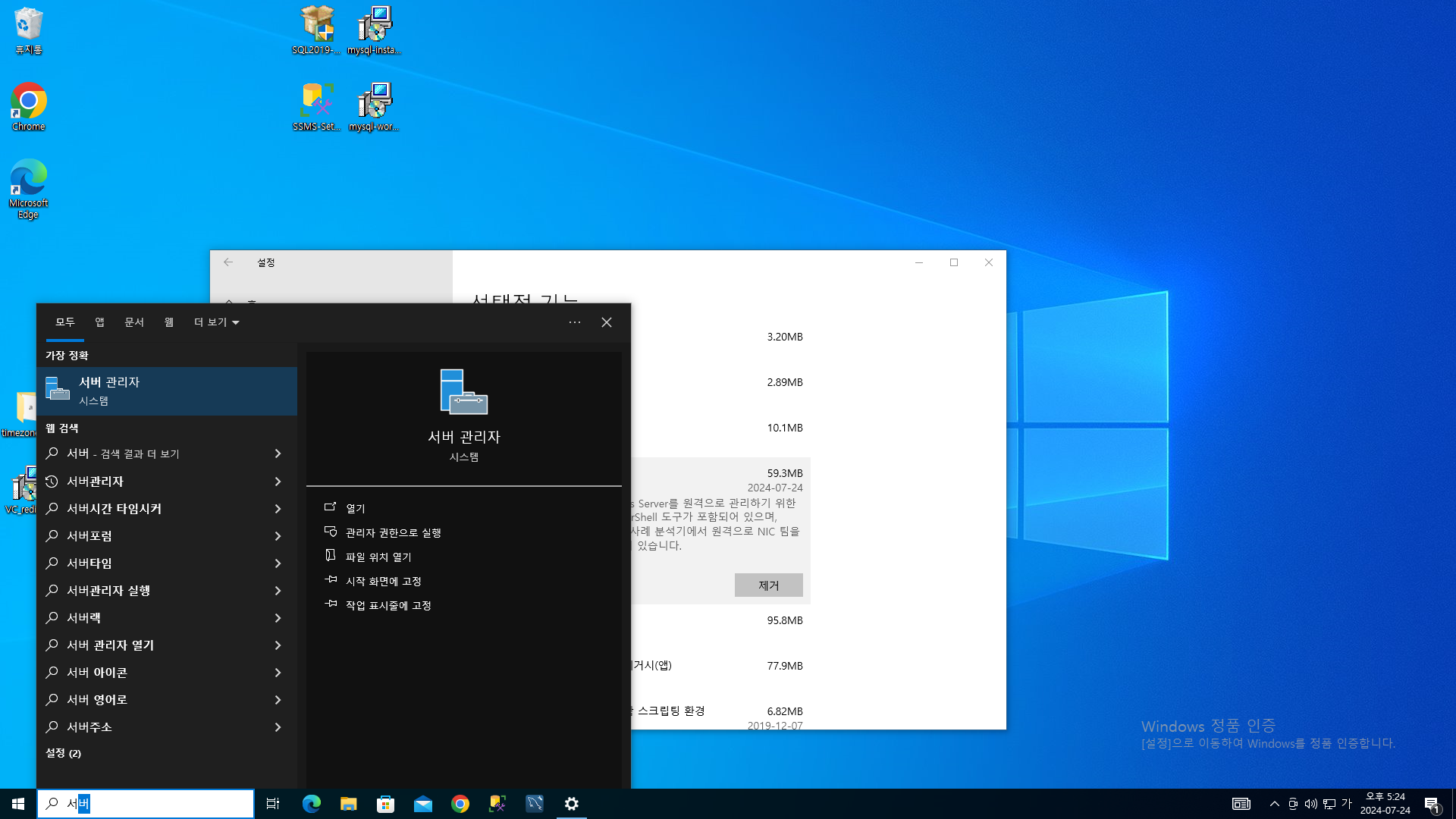The height and width of the screenshot is (819, 1456).
Task: Expand the 서버시간 타임시커 suggestion arrow
Action: pyautogui.click(x=278, y=509)
